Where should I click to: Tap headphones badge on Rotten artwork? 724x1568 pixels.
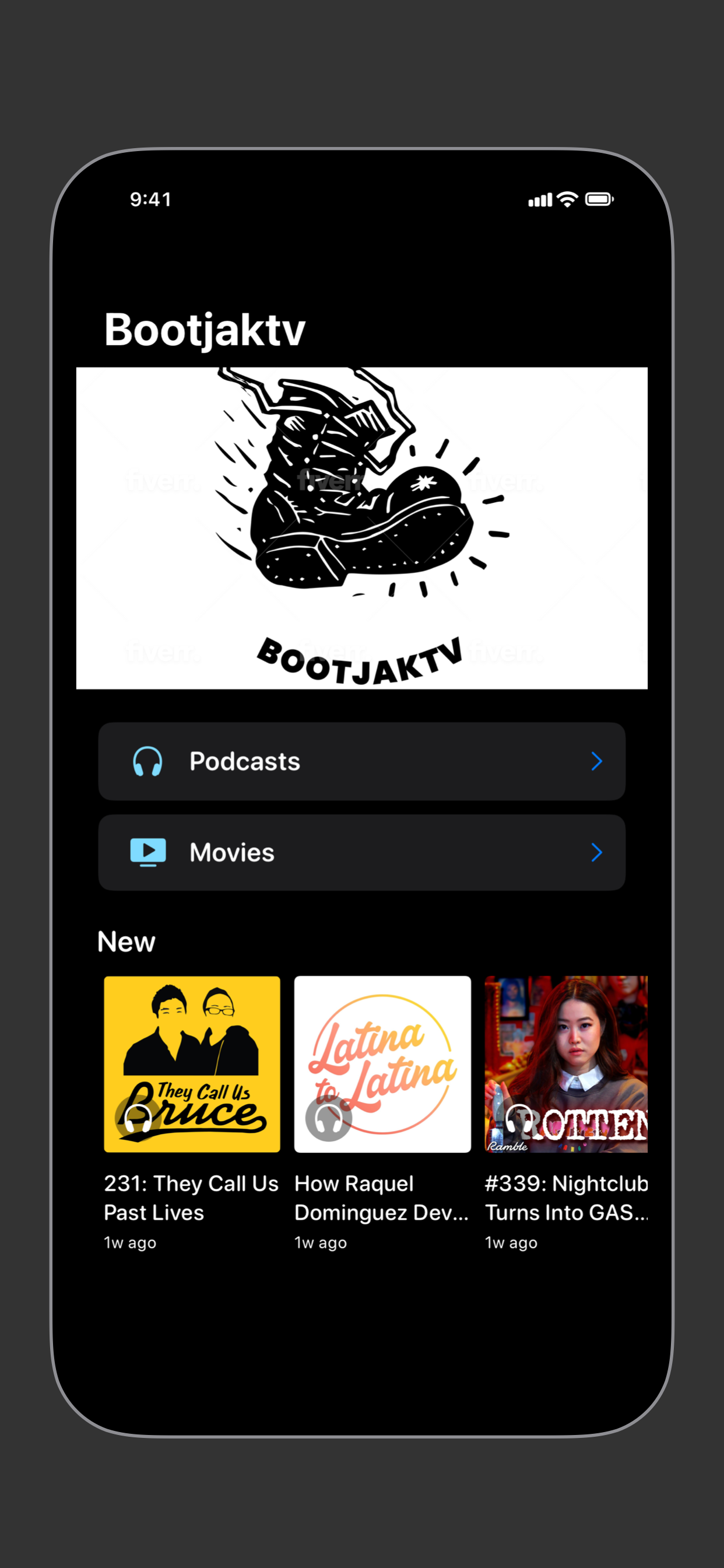pyautogui.click(x=519, y=1118)
